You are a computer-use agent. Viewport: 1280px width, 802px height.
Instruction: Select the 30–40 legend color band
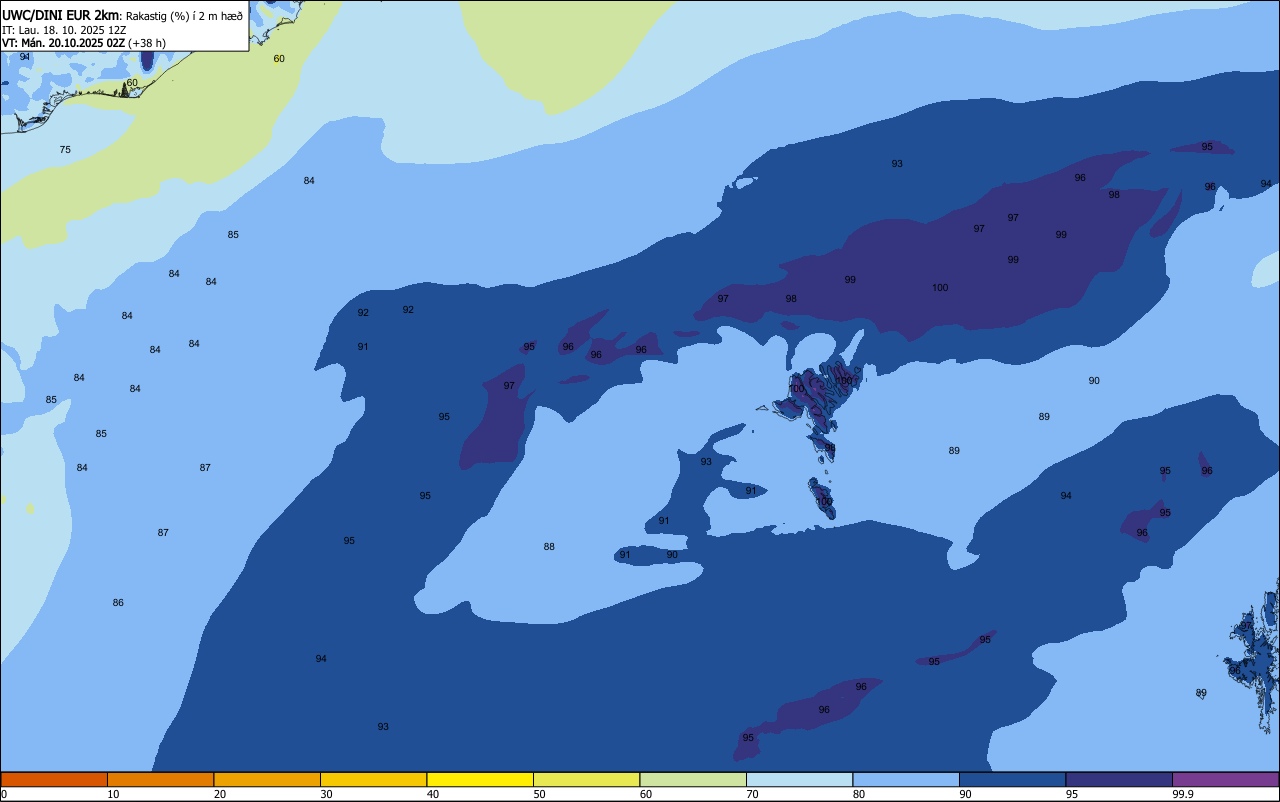[373, 779]
